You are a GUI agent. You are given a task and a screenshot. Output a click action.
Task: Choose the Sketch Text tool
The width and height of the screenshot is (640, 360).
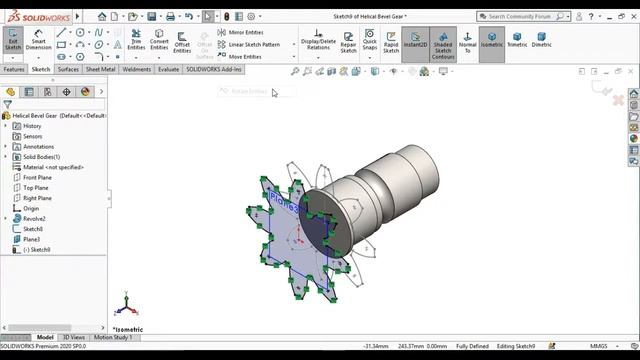(x=118, y=44)
